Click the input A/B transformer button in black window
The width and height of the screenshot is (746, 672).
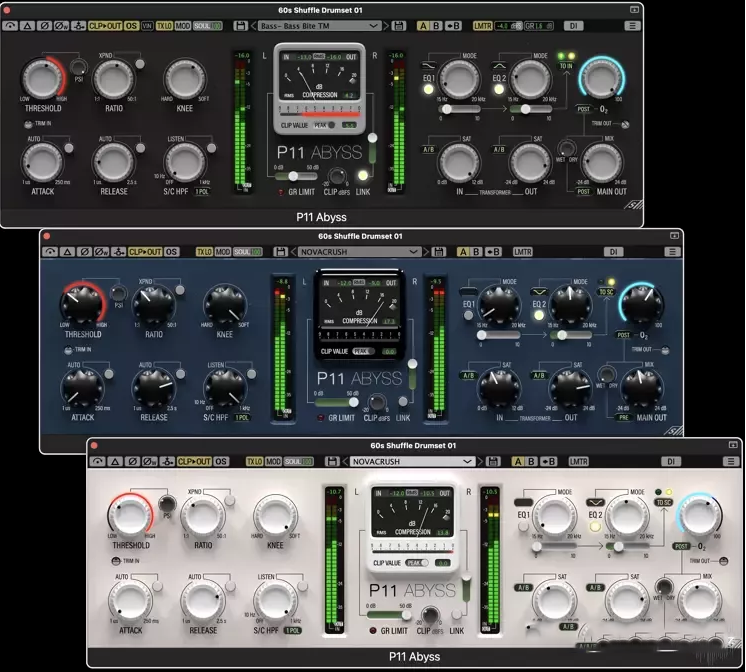point(428,149)
